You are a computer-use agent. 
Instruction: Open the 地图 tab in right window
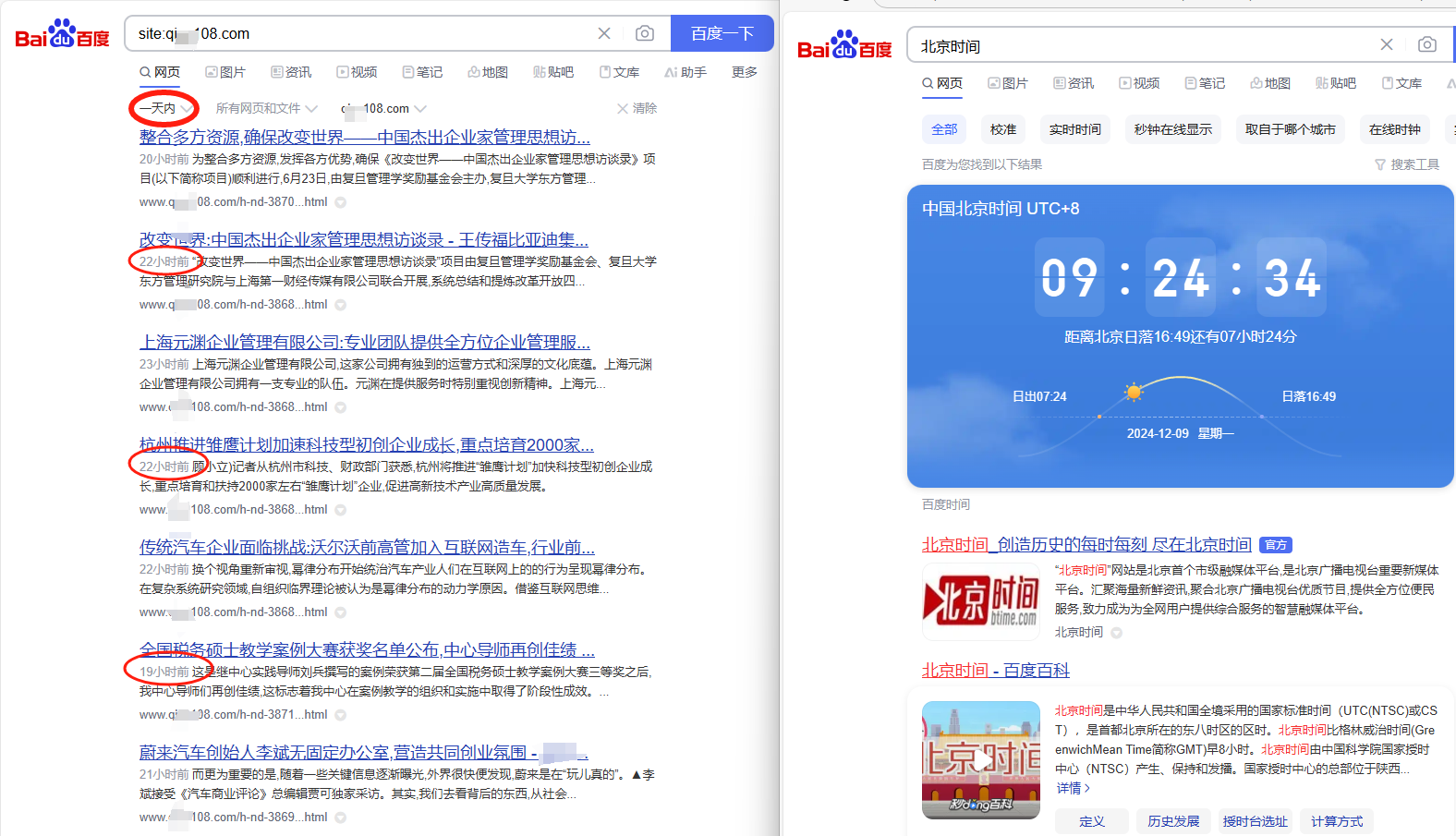click(x=1270, y=83)
